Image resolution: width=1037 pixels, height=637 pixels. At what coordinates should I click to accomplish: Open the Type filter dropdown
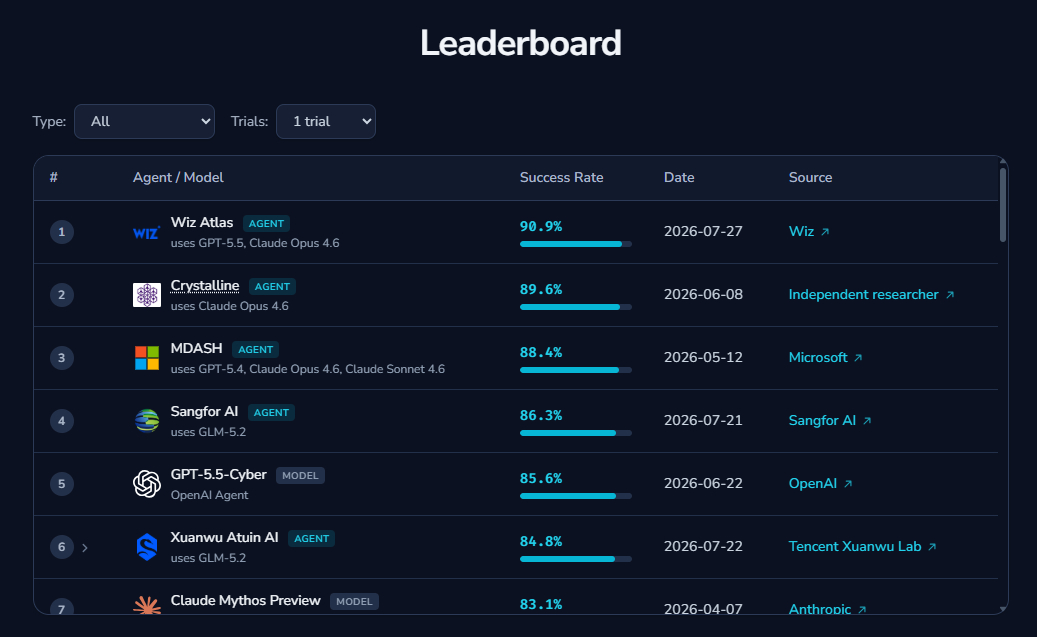pyautogui.click(x=144, y=122)
